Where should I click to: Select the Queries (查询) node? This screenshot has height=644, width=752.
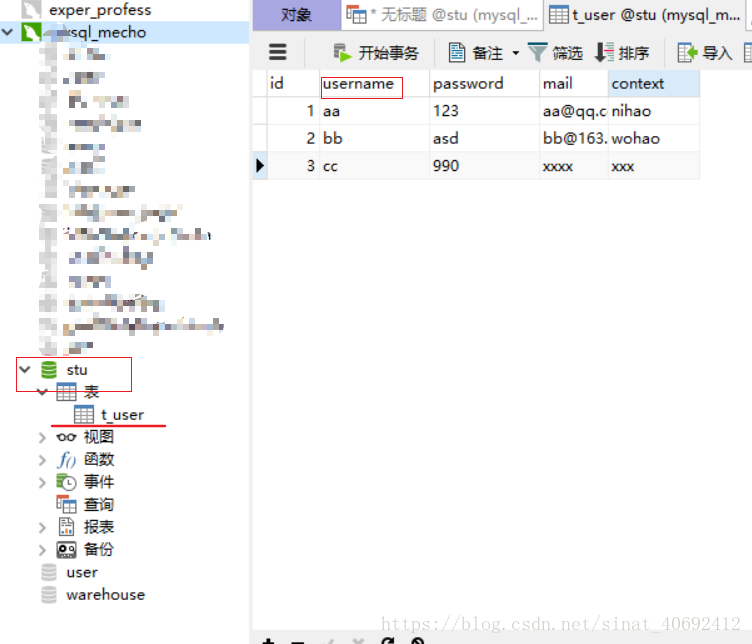[x=99, y=504]
